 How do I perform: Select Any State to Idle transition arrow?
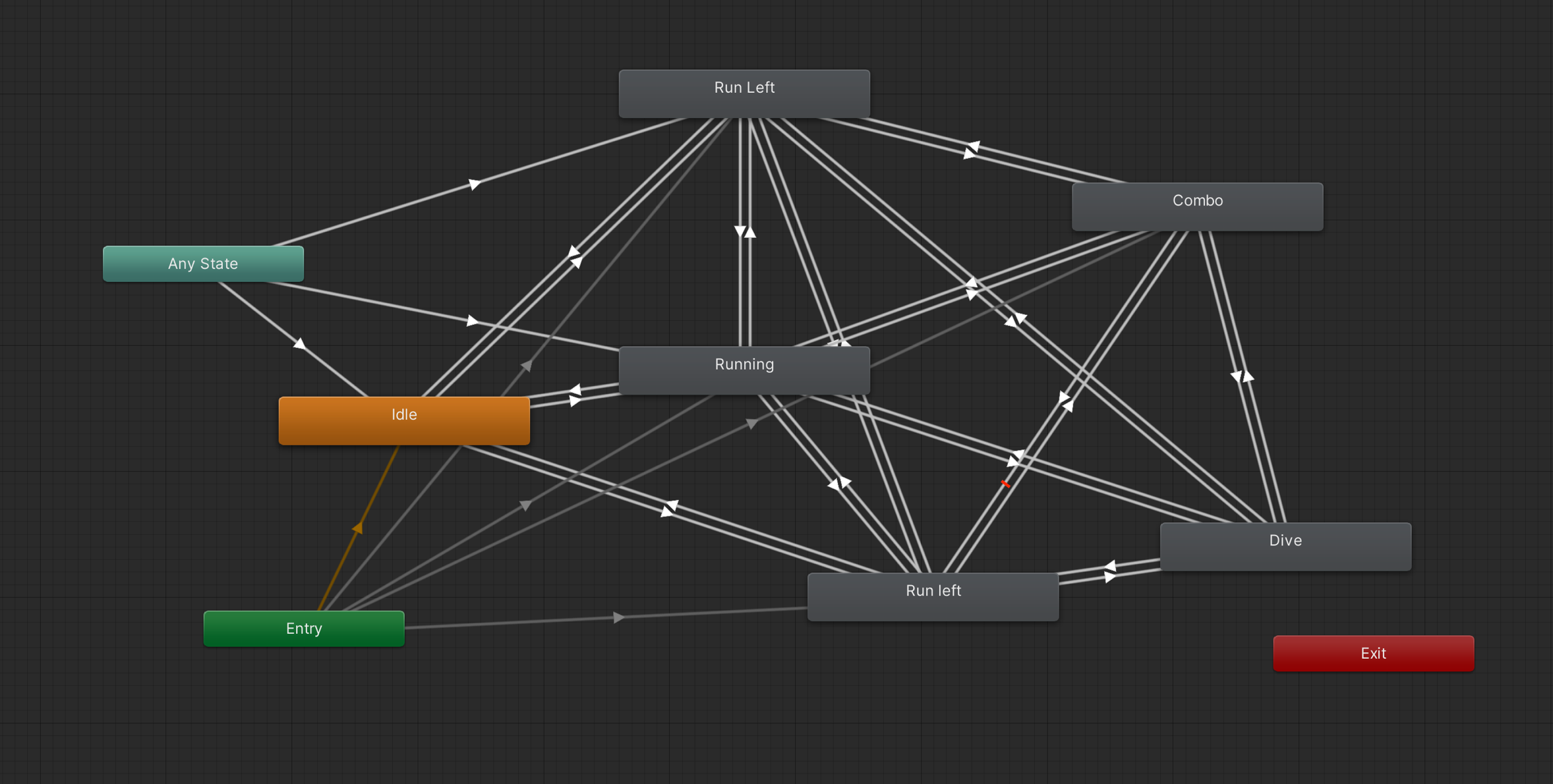tap(299, 343)
